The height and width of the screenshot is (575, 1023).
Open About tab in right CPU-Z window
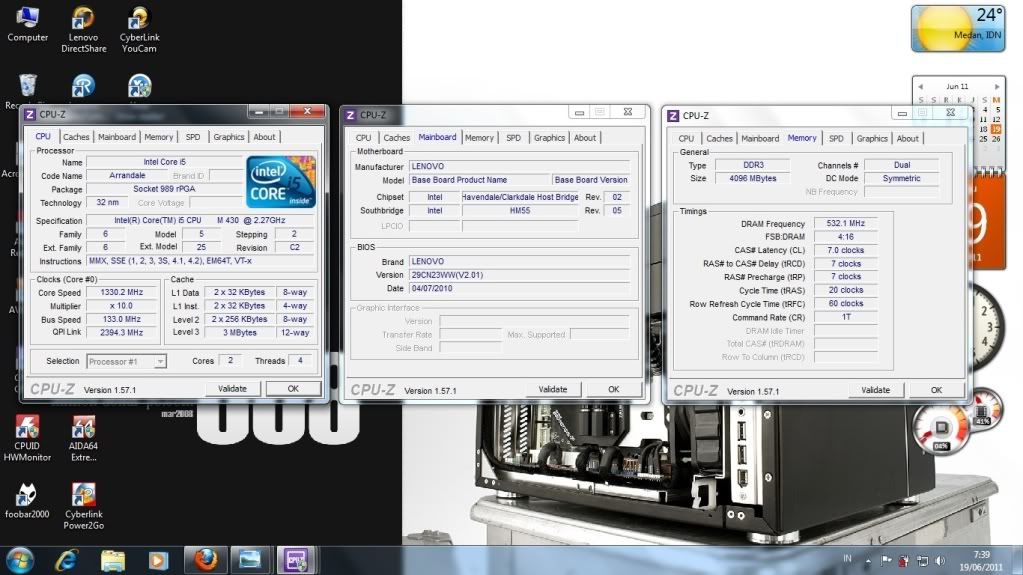click(x=907, y=138)
